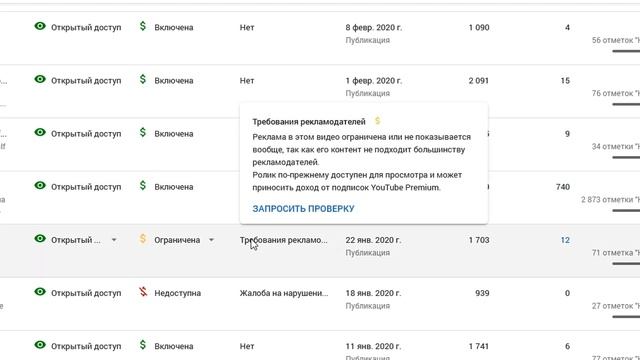Screen dimensions: 640x360
Task: Click green dollar icon for 11 янв. video
Action: 142,345
